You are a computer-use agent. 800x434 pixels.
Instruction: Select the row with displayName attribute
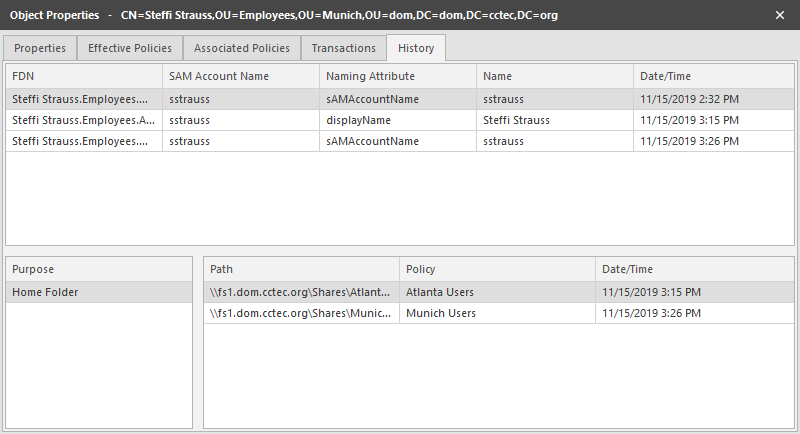[400, 120]
